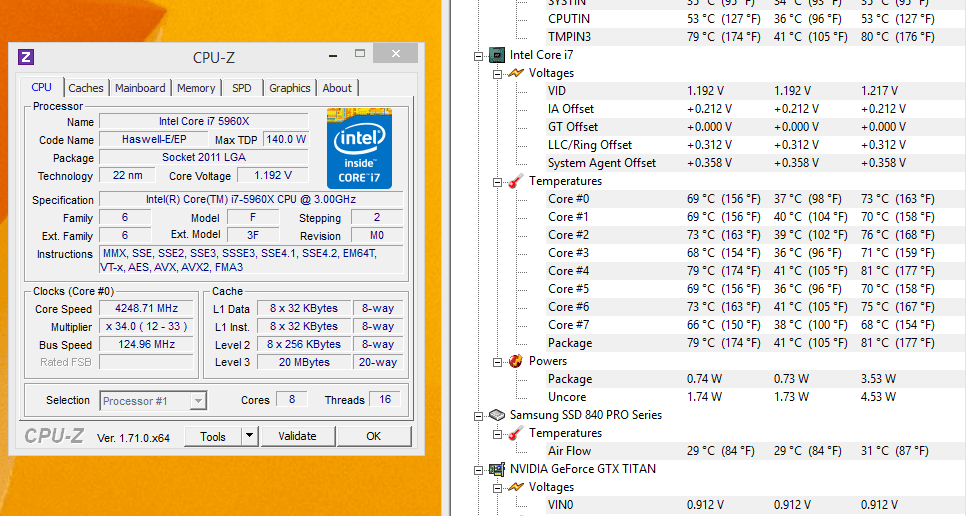Collapse Voltages node under Intel Core i7
Image resolution: width=966 pixels, height=516 pixels.
[497, 74]
